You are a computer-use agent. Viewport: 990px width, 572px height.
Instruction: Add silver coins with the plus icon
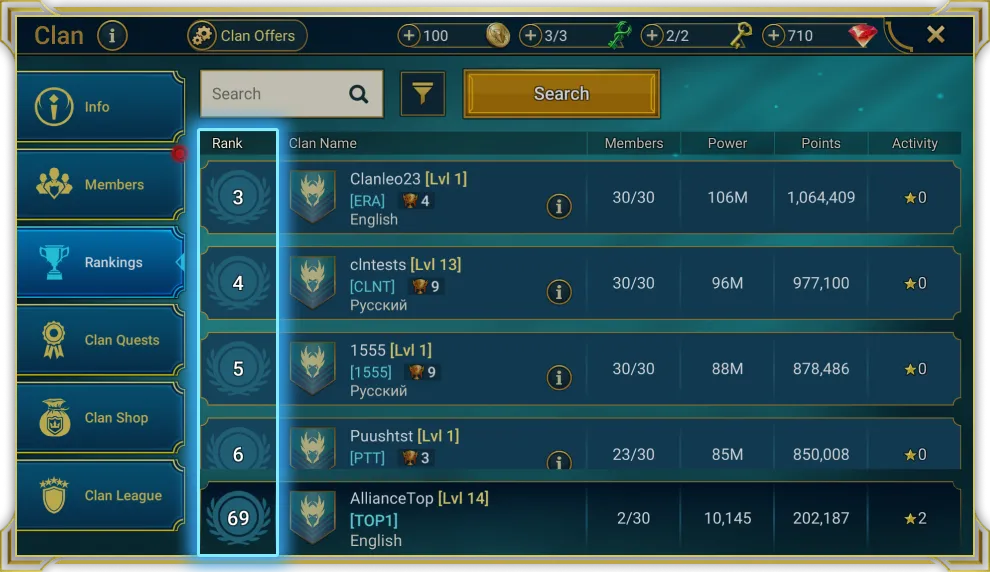tap(409, 35)
